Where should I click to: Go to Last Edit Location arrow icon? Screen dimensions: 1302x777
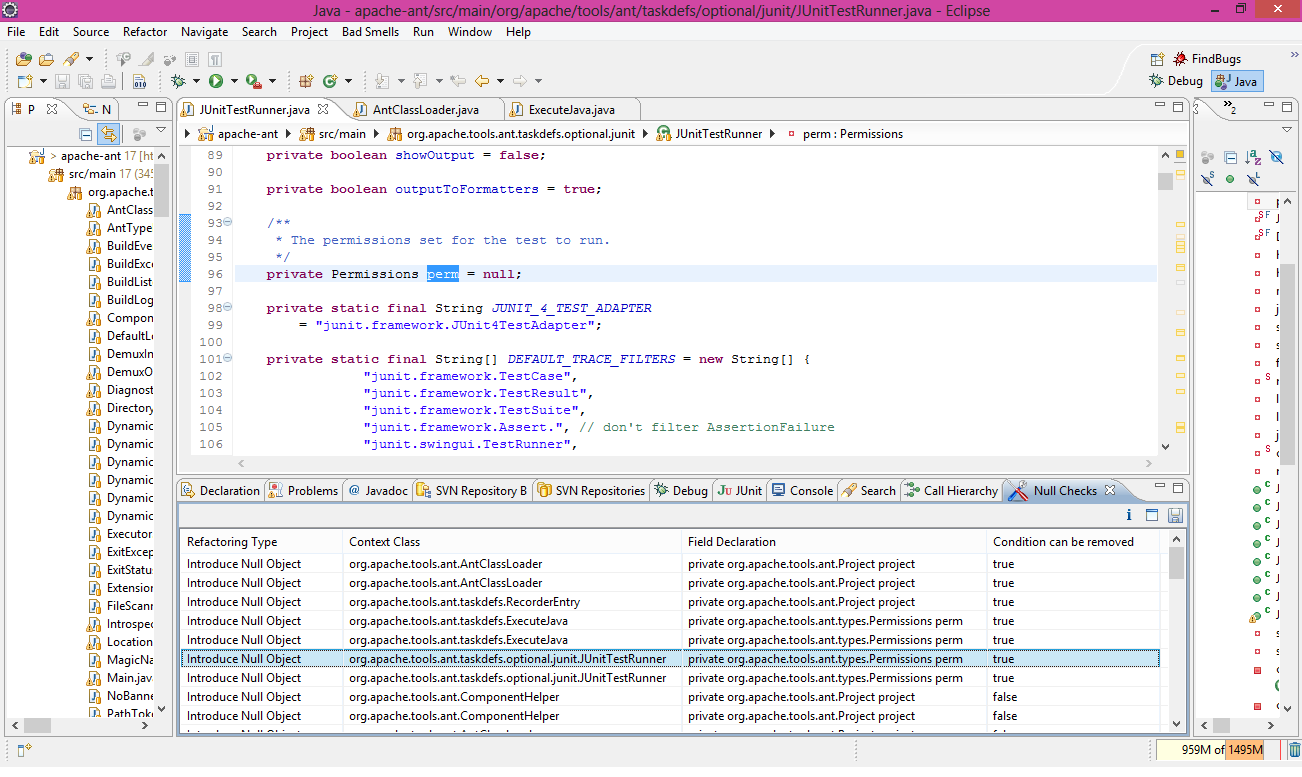click(457, 81)
